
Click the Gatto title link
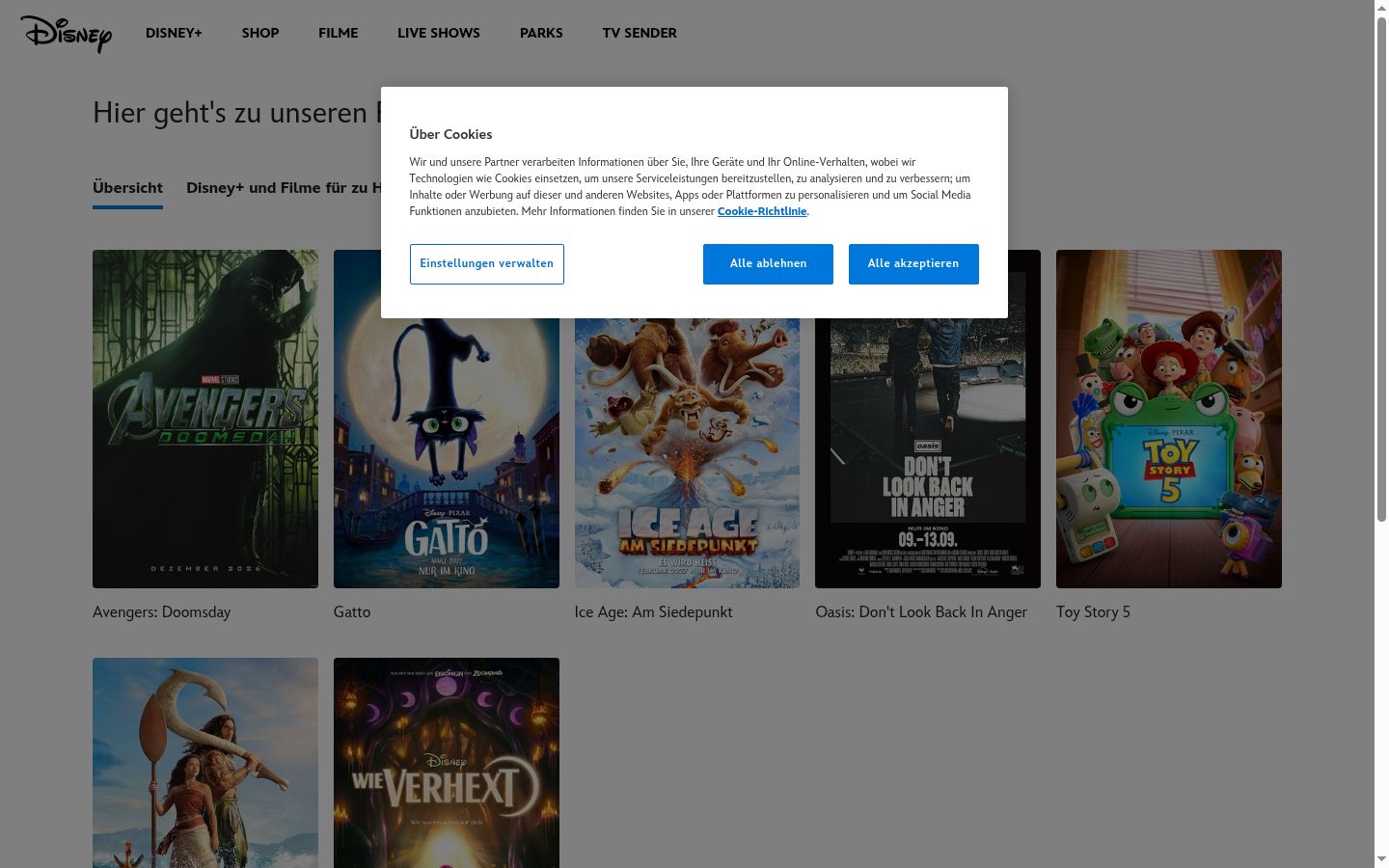[x=352, y=612]
